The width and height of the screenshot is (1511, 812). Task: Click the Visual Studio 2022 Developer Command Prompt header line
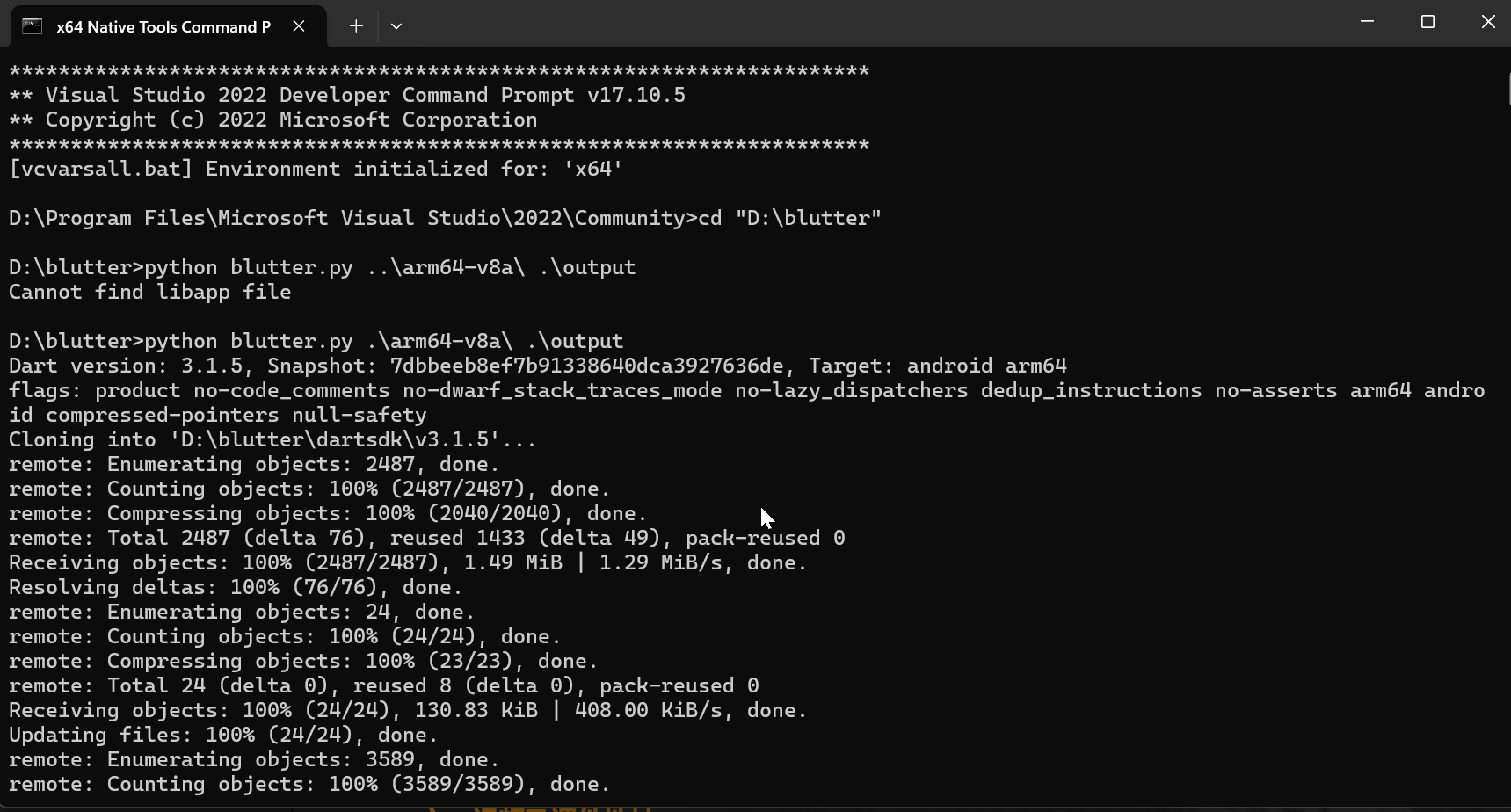tap(347, 95)
